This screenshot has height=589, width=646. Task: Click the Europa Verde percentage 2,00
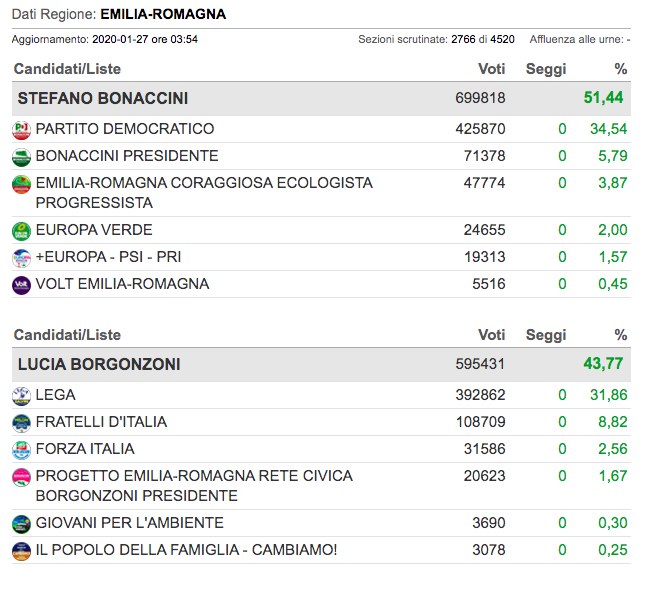(x=613, y=230)
